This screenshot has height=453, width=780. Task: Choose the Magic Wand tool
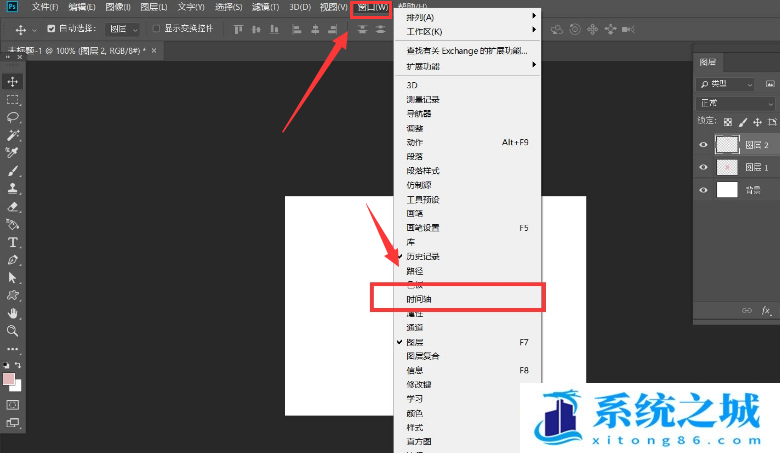13,134
